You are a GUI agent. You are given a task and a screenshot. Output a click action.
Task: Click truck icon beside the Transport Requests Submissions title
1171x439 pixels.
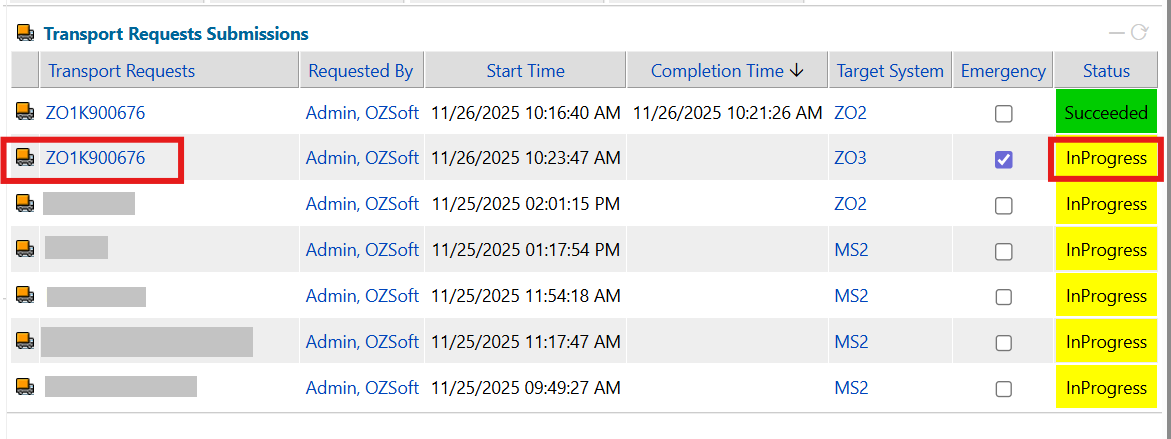tap(25, 33)
